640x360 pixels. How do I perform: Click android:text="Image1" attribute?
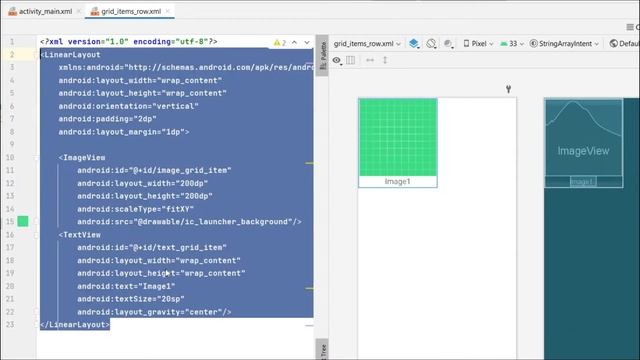[126, 286]
